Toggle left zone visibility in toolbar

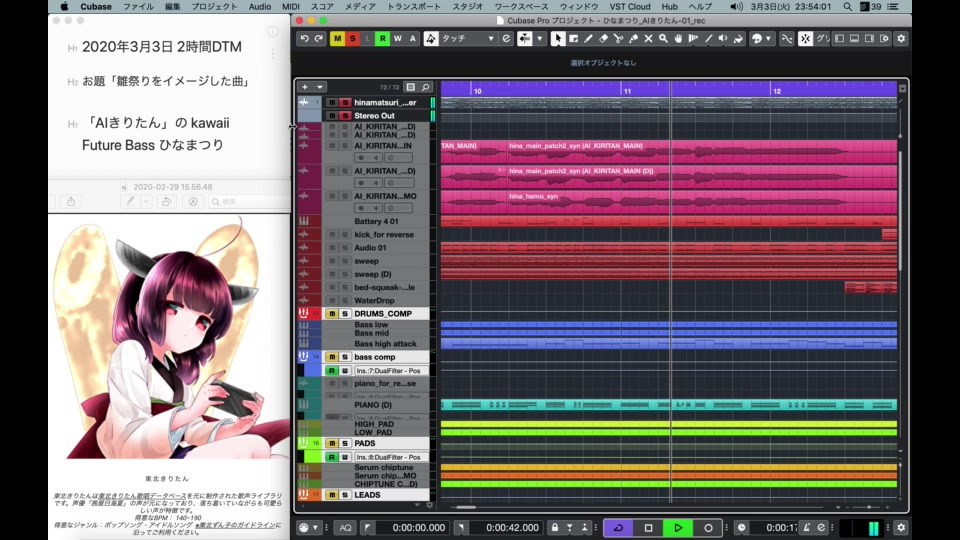point(839,39)
